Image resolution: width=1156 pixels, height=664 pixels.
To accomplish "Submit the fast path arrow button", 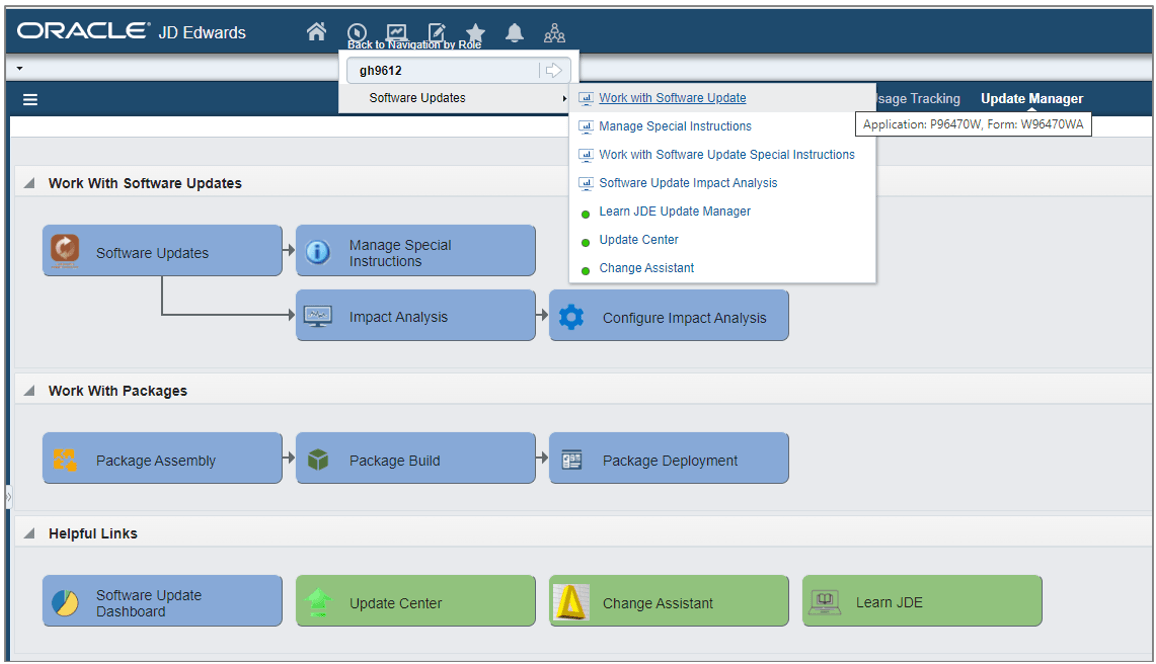I will [554, 70].
